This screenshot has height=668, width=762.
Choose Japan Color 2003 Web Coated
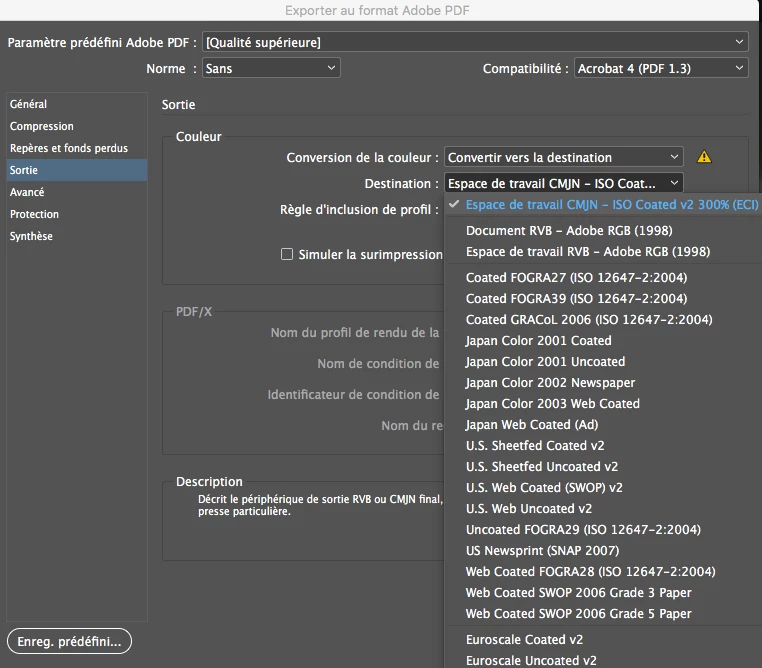603,403
